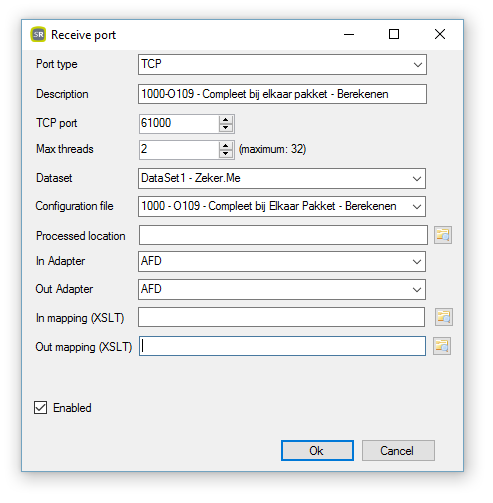Screen dimensions: 493x503
Task: Click into the Processed location field
Action: (283, 235)
